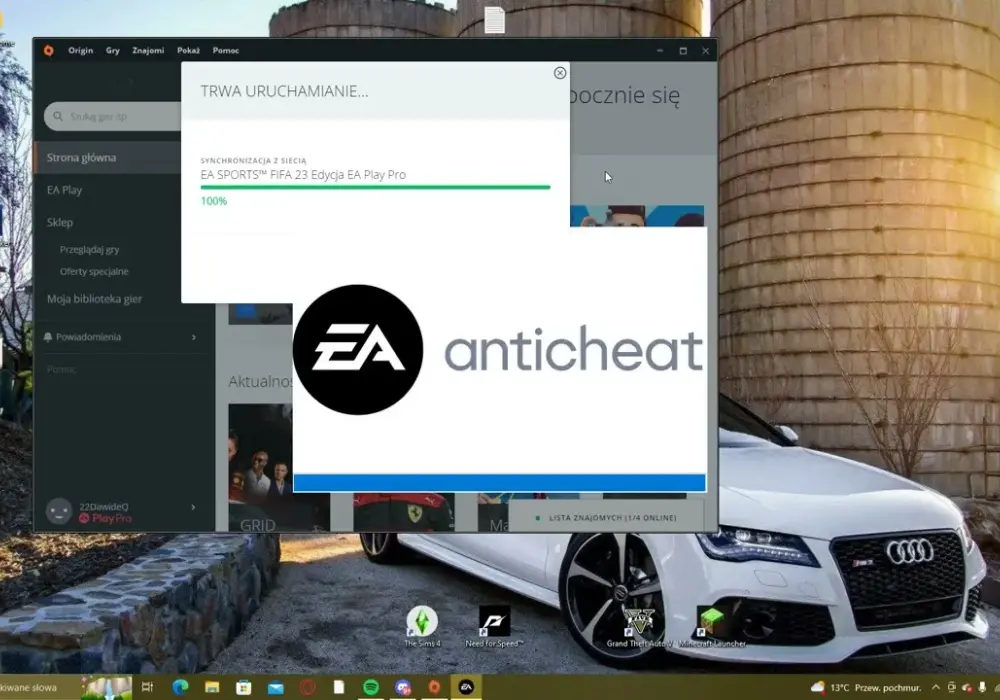Expand the 22DawideQ profile menu chevron
Image resolution: width=1000 pixels, height=700 pixels.
193,507
